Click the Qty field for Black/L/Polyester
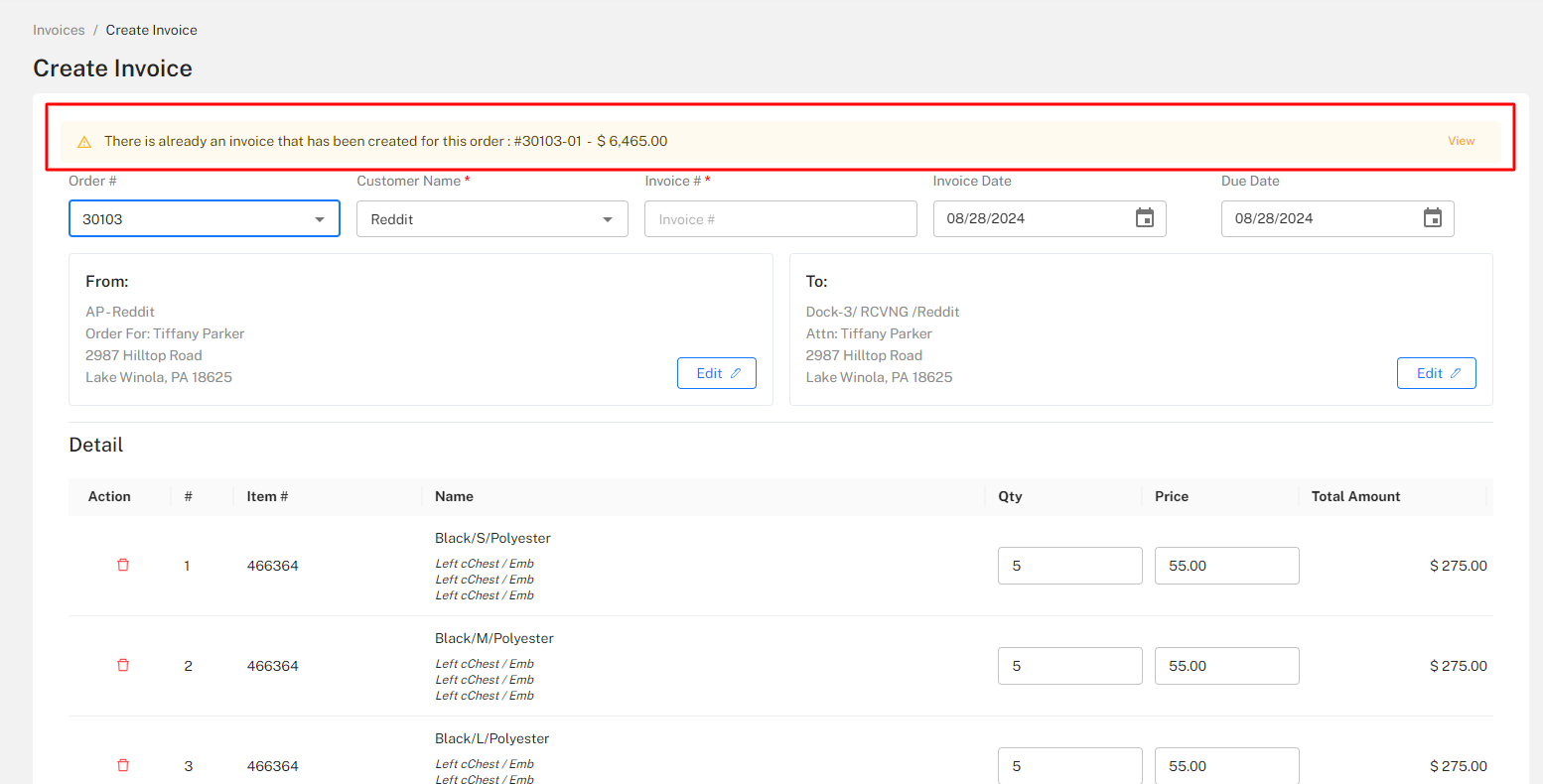Image resolution: width=1543 pixels, height=784 pixels. tap(1069, 766)
